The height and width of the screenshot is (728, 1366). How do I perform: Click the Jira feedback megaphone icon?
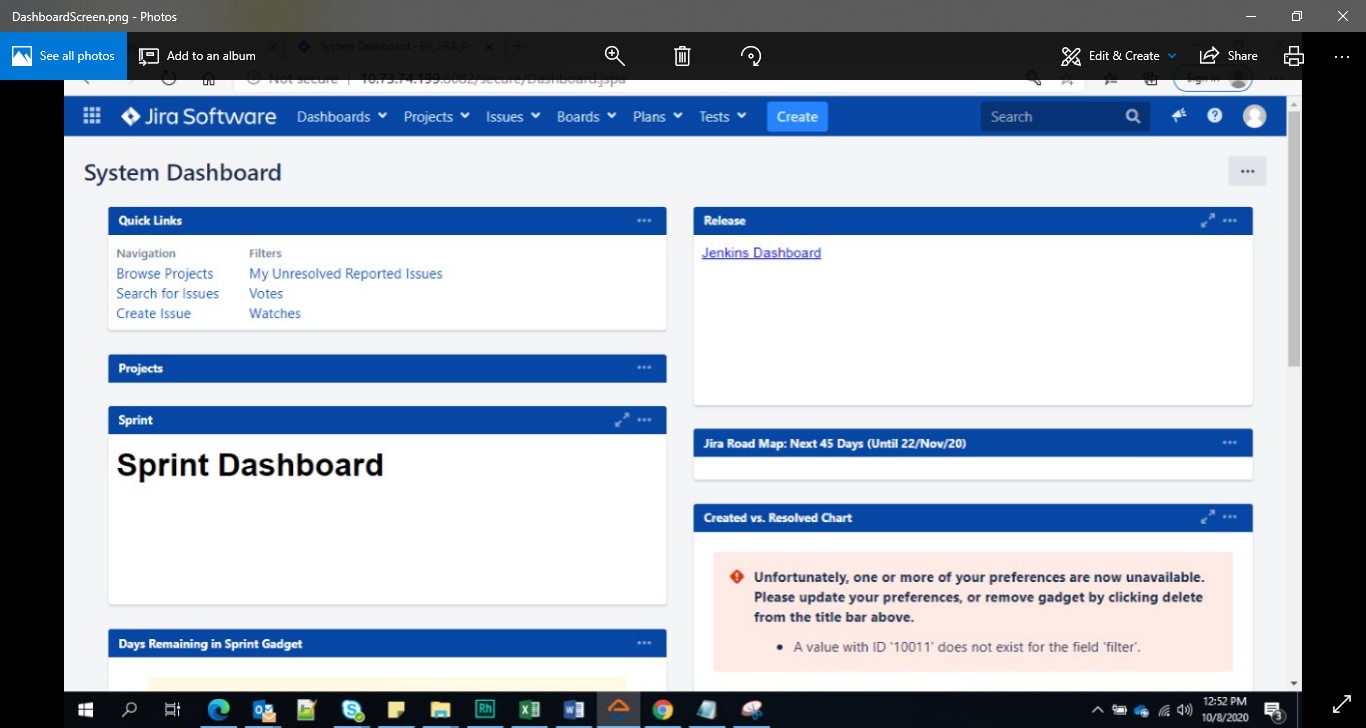click(x=1179, y=116)
